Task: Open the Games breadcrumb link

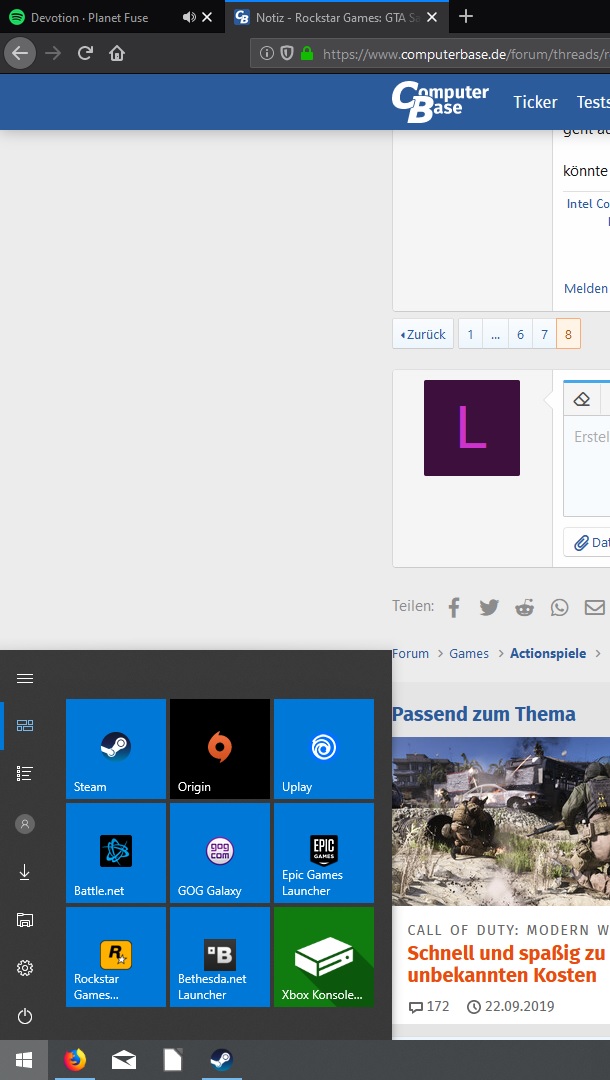Action: [x=469, y=653]
